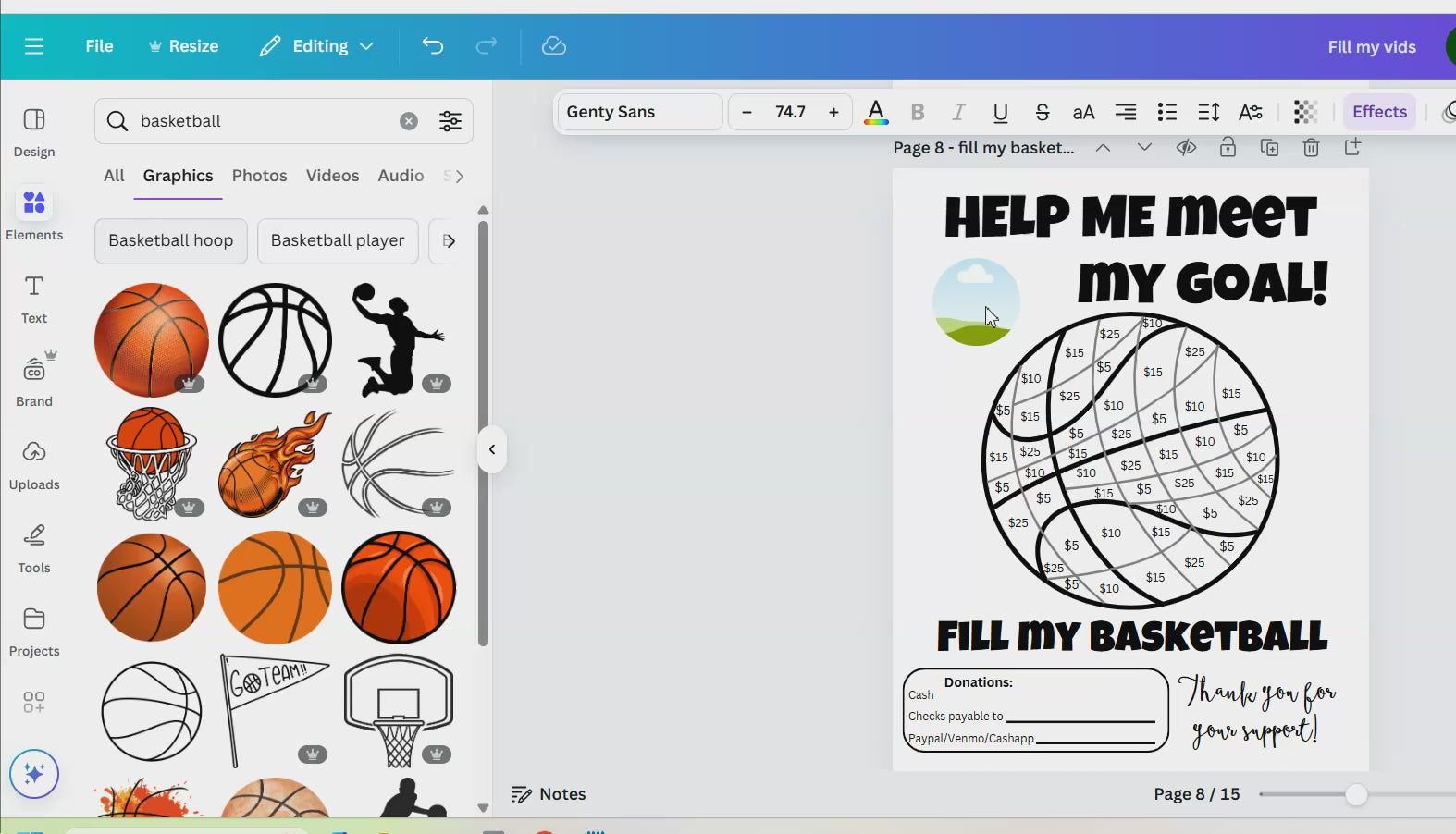Collapse the side panel with arrow handle
Image resolution: width=1456 pixels, height=834 pixels.
point(492,449)
